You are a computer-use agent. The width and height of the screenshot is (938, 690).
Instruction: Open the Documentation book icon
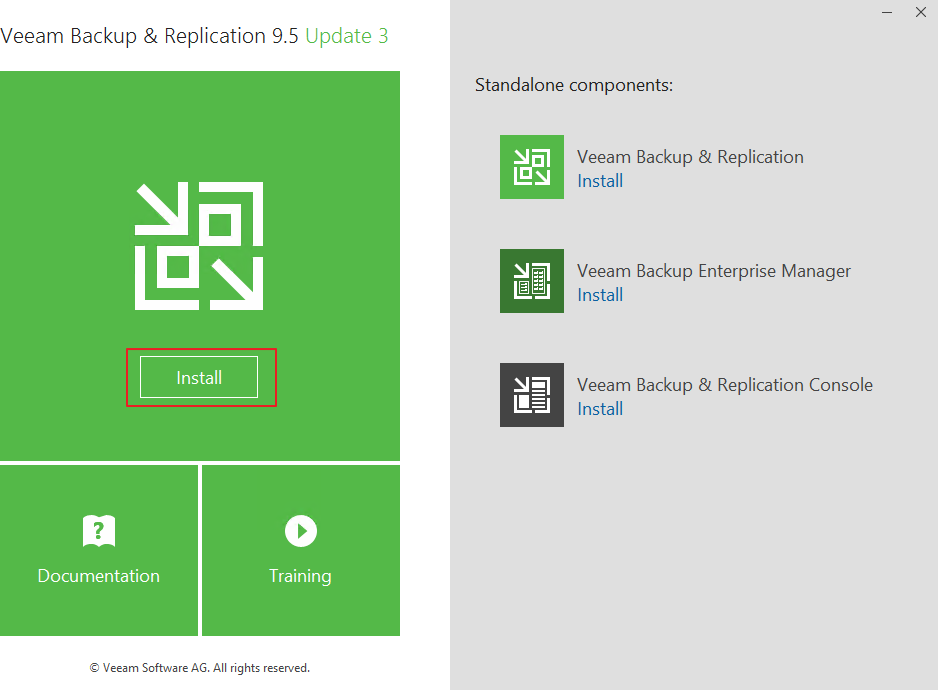pos(99,531)
